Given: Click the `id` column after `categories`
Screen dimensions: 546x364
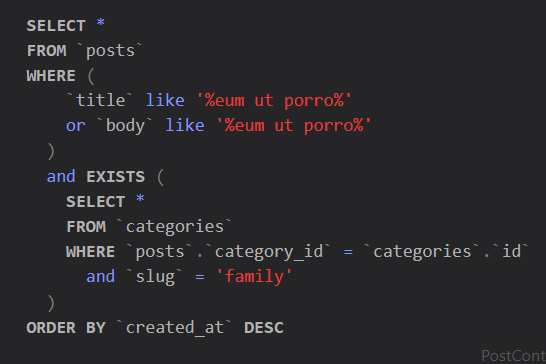Looking at the screenshot, I should tap(512, 252).
